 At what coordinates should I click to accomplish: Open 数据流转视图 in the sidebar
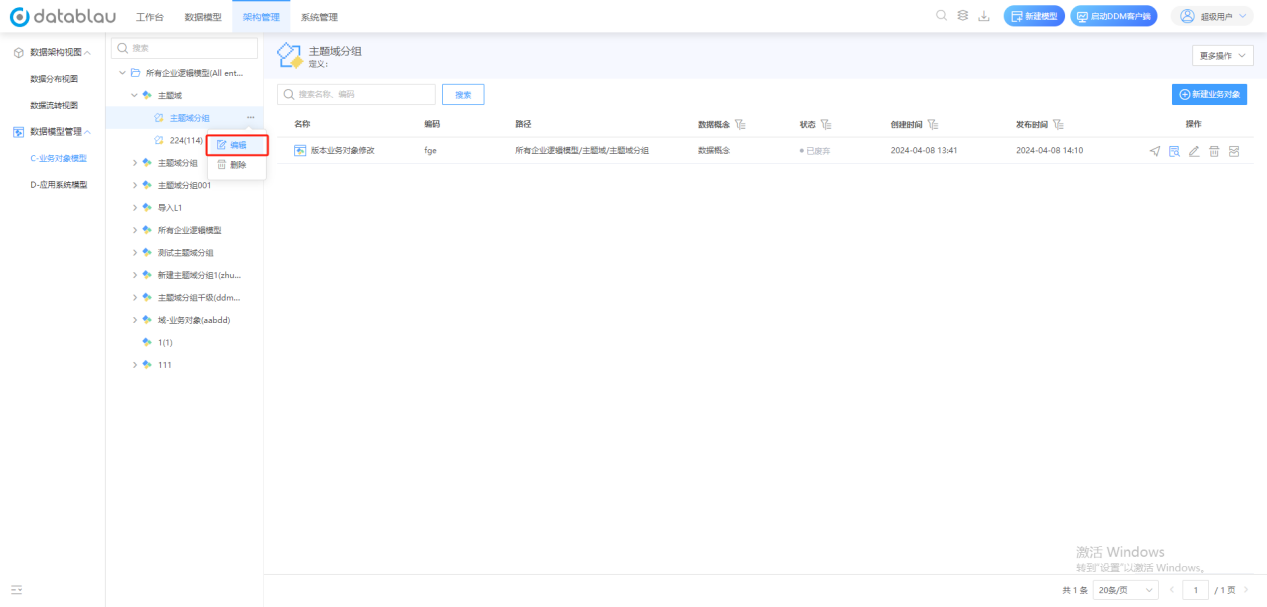(x=54, y=105)
